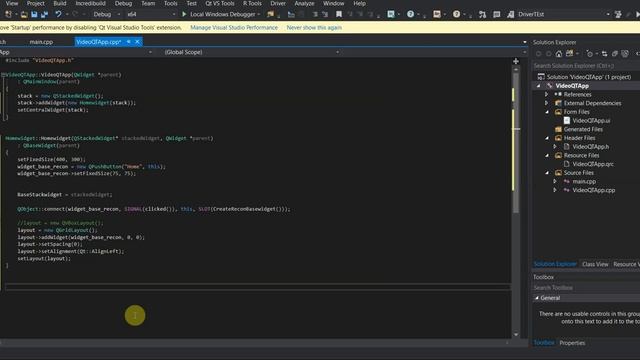Open the Debug configuration dropdown
The width and height of the screenshot is (640, 360).
[119, 14]
